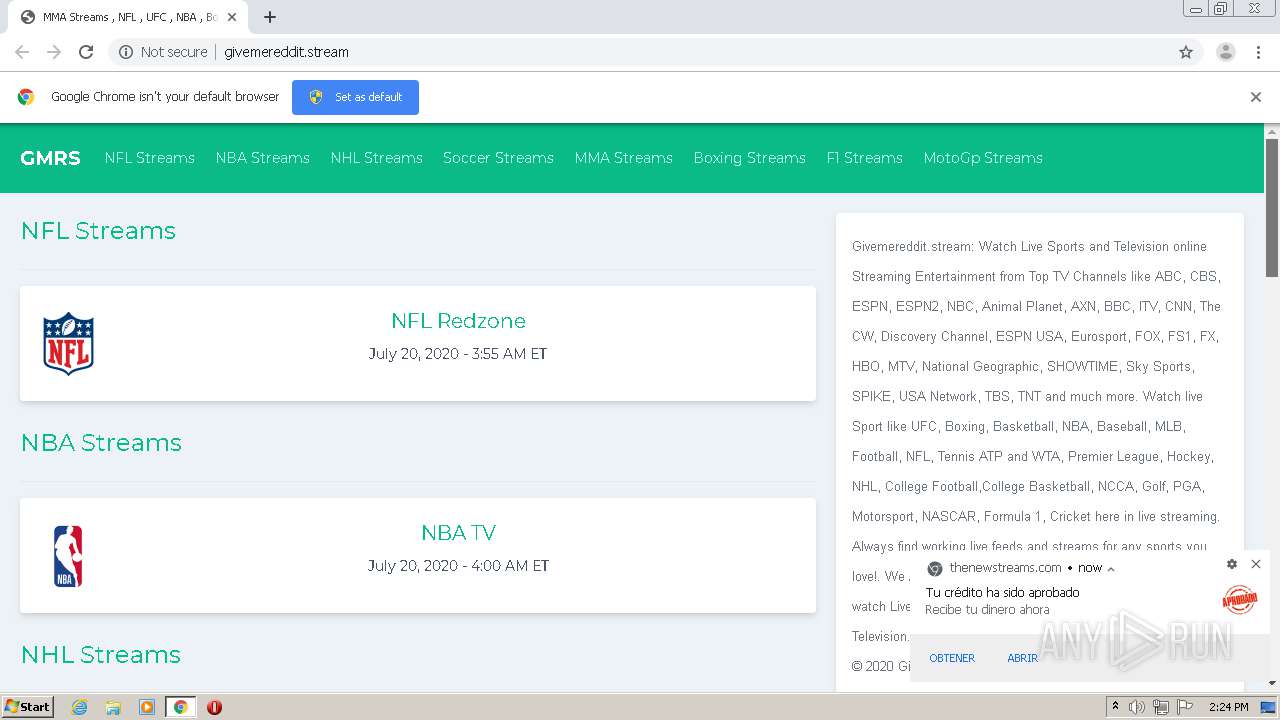Screen dimensions: 1280x720
Task: Close the thenewstreams.com notification
Action: point(1256,564)
